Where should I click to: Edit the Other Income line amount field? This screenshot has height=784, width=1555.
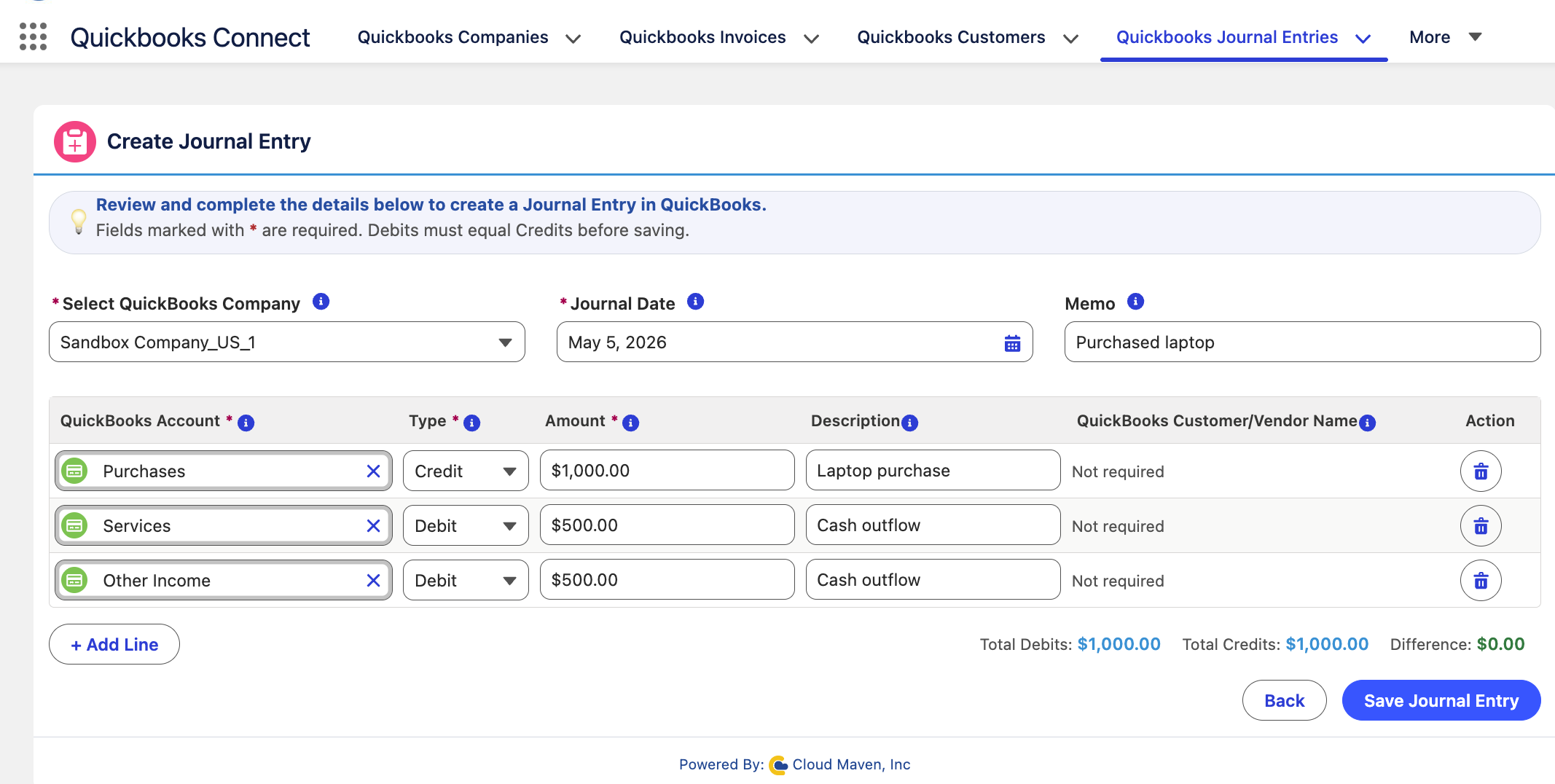tap(667, 580)
